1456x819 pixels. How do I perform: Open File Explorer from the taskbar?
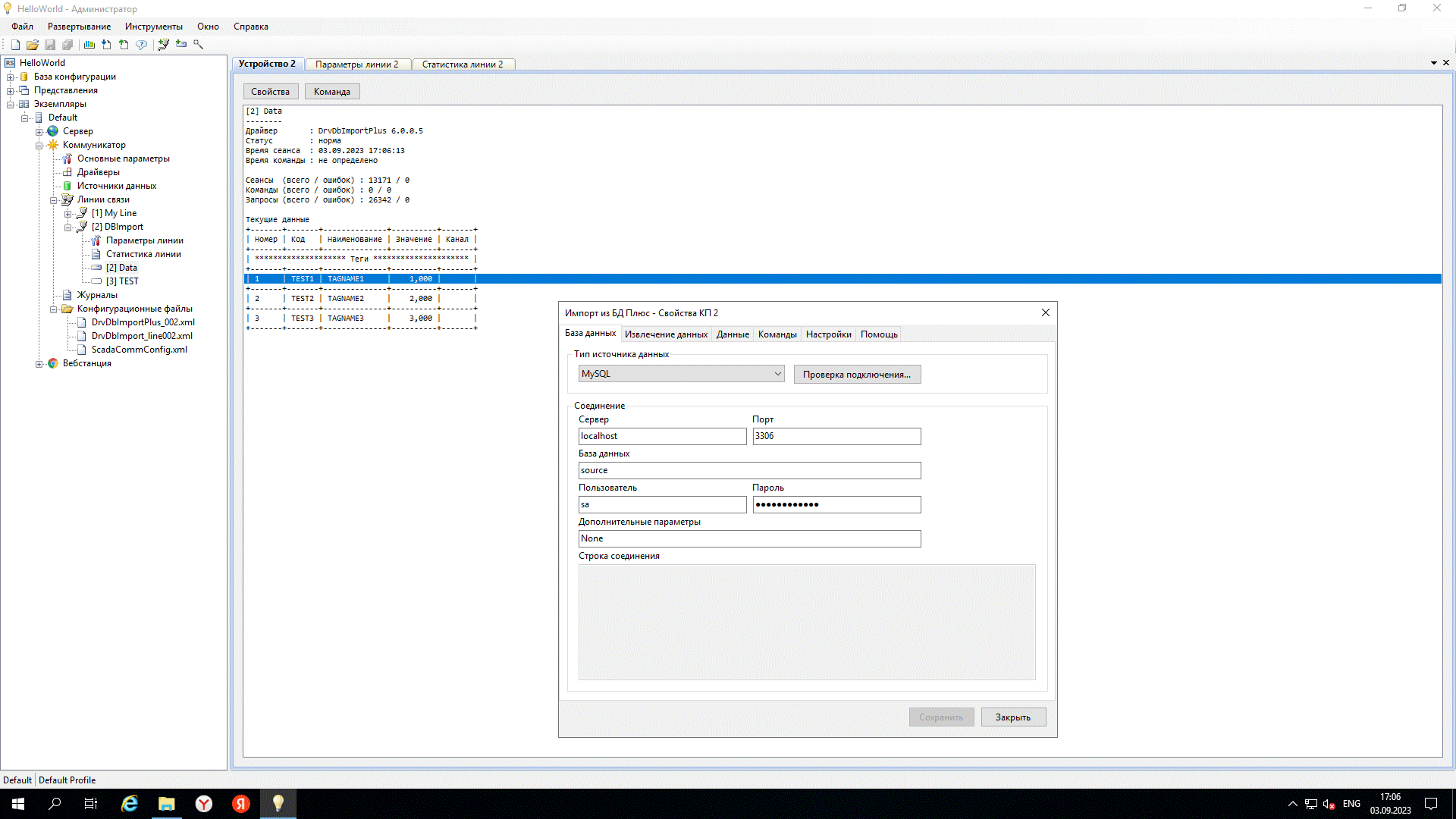tap(167, 804)
